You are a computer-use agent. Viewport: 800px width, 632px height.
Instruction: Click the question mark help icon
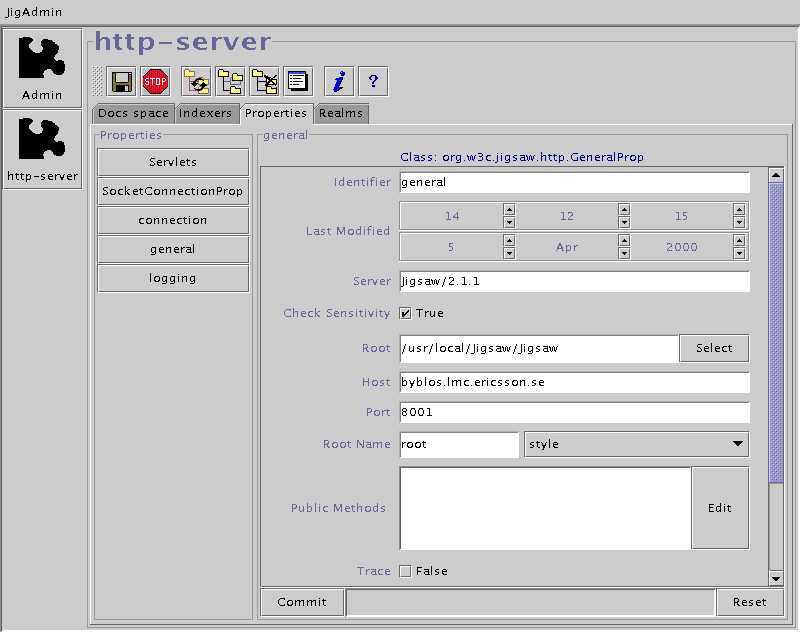click(373, 81)
